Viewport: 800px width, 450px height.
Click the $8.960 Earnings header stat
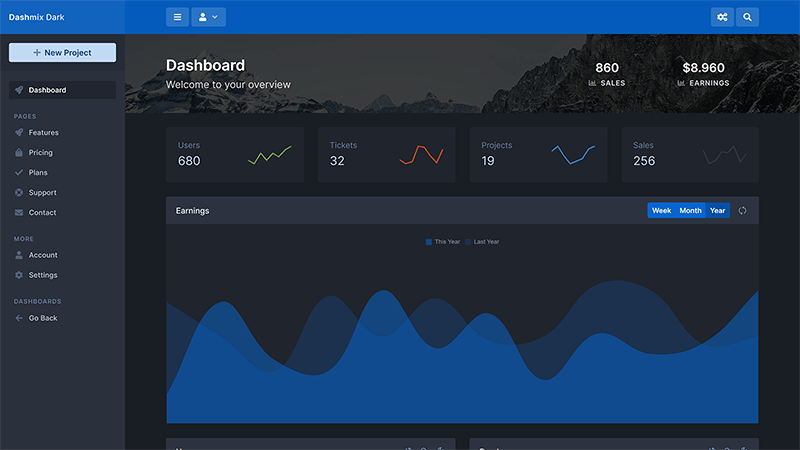[703, 74]
